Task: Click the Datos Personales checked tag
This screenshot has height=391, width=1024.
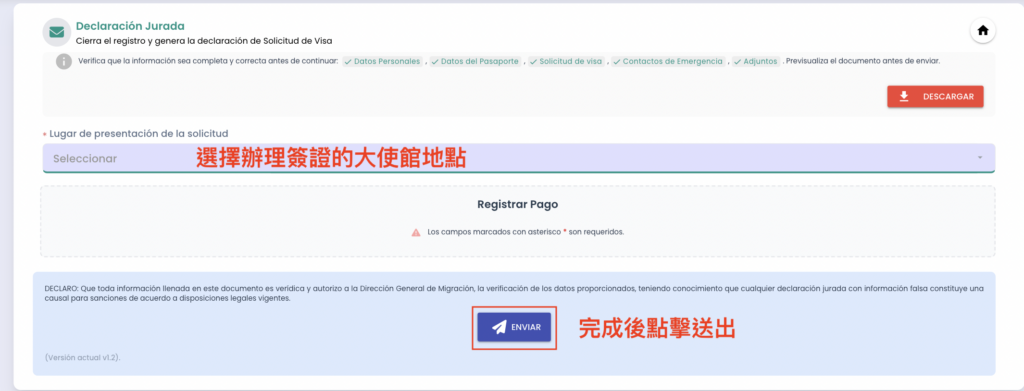Action: 382,61
